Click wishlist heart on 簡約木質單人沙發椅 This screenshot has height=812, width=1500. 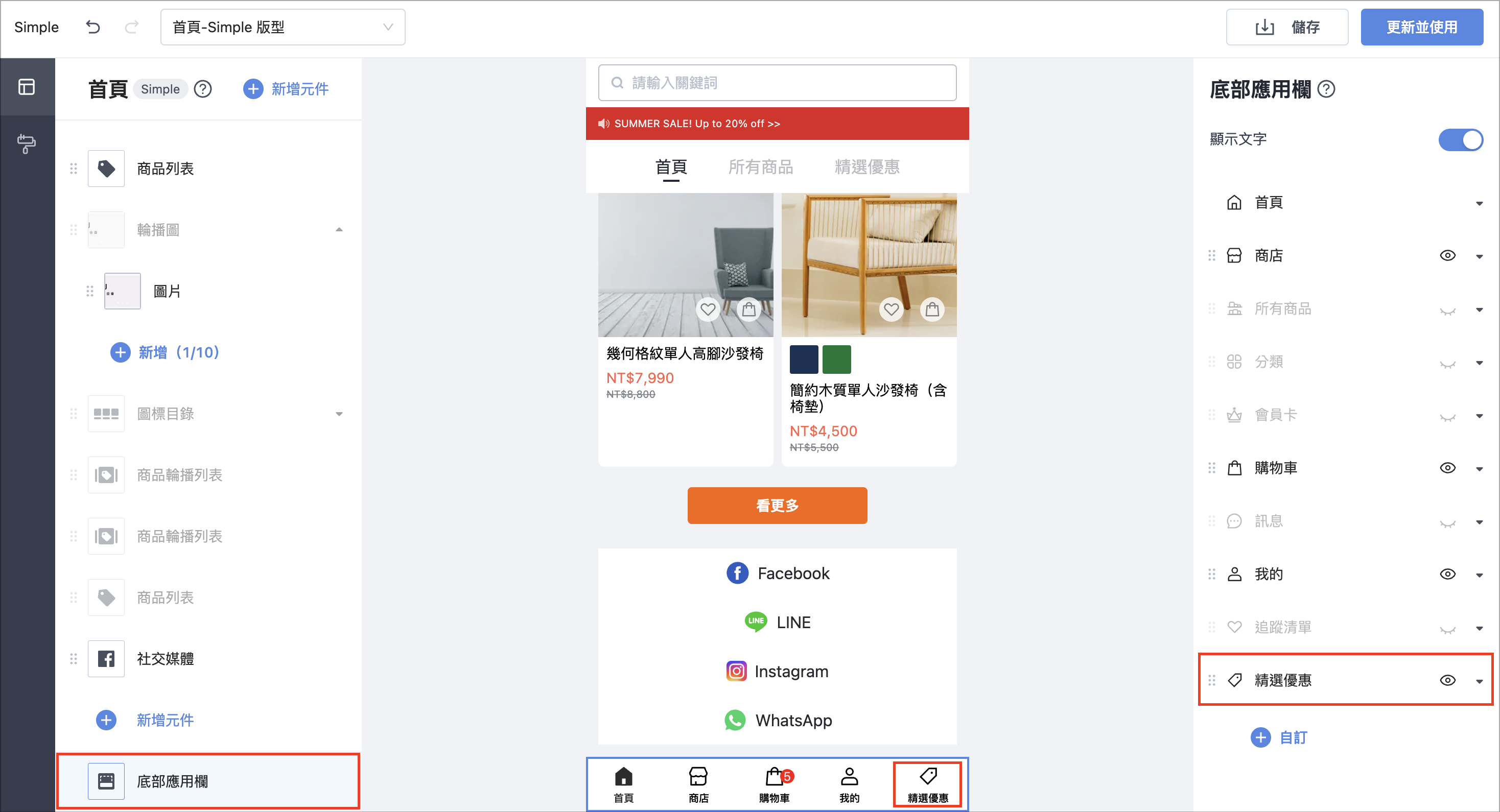(x=891, y=309)
